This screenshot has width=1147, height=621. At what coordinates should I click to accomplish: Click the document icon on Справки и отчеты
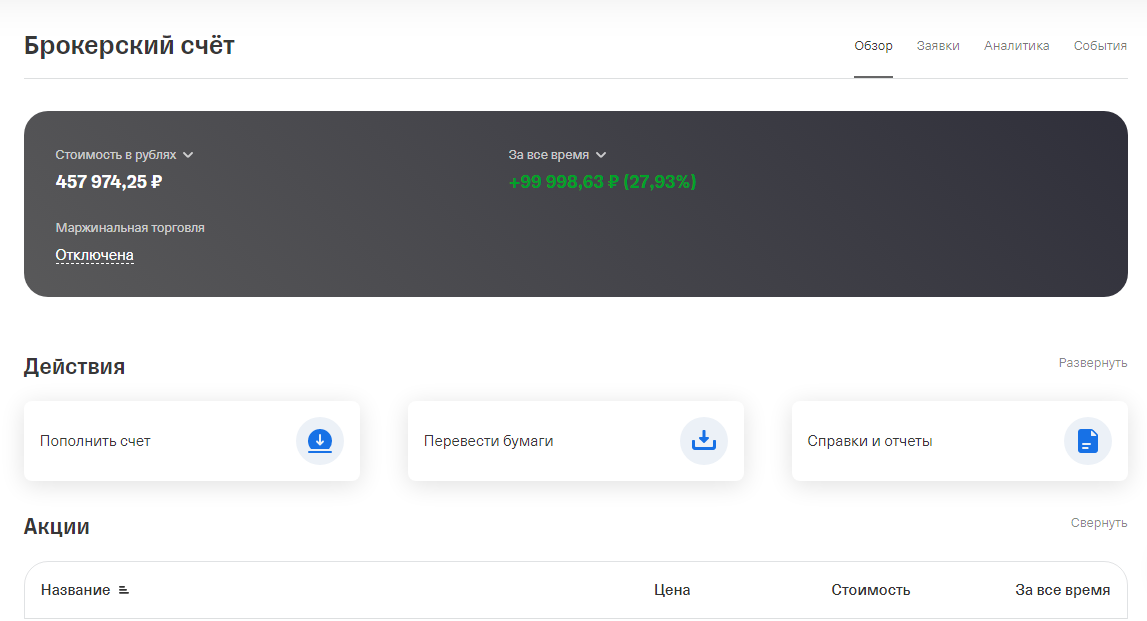coord(1087,441)
